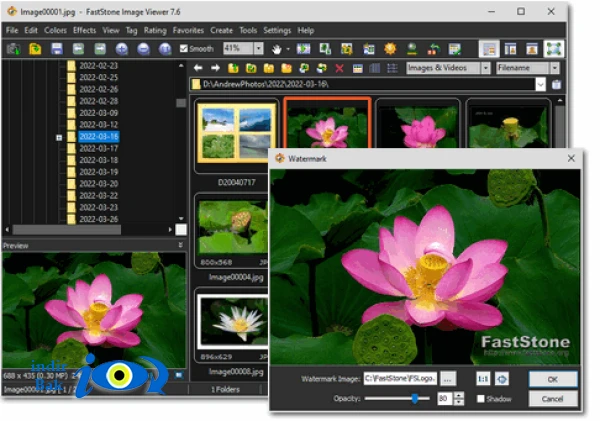Click the go up one folder icon
This screenshot has height=421, width=600.
coord(233,68)
